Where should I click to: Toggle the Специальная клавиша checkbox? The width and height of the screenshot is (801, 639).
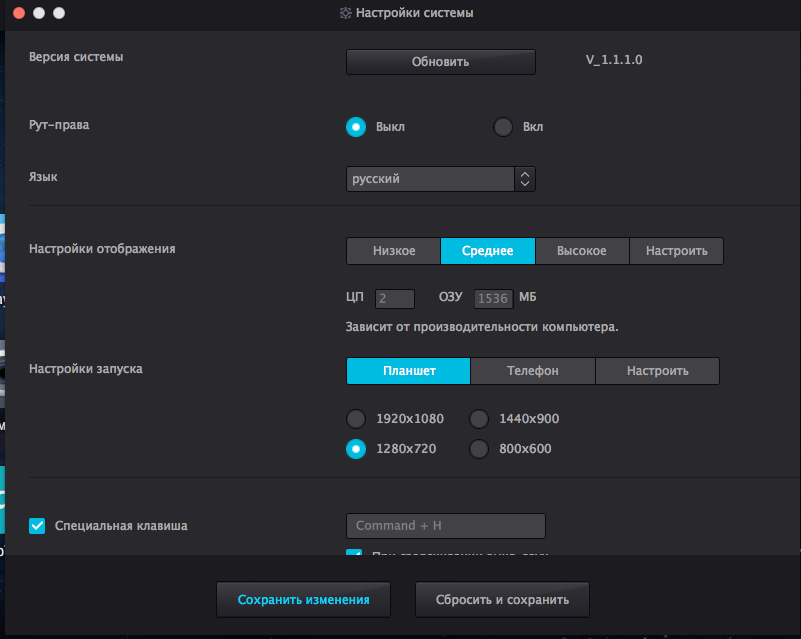(x=38, y=525)
